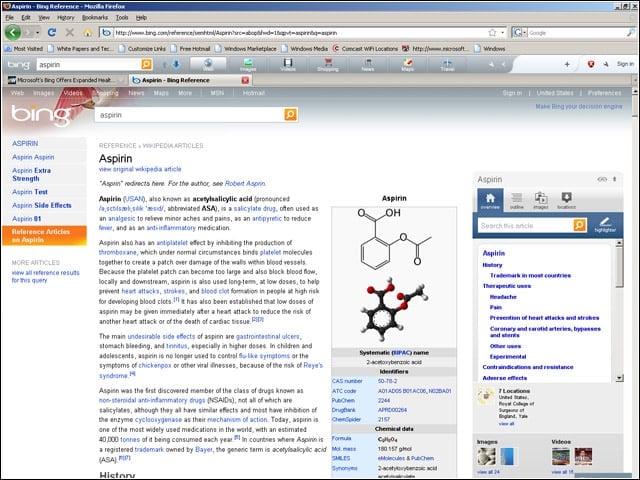This screenshot has width=640, height=480.
Task: Click 'Aspirin Side Effects' in left sidebar
Action: 42,205
